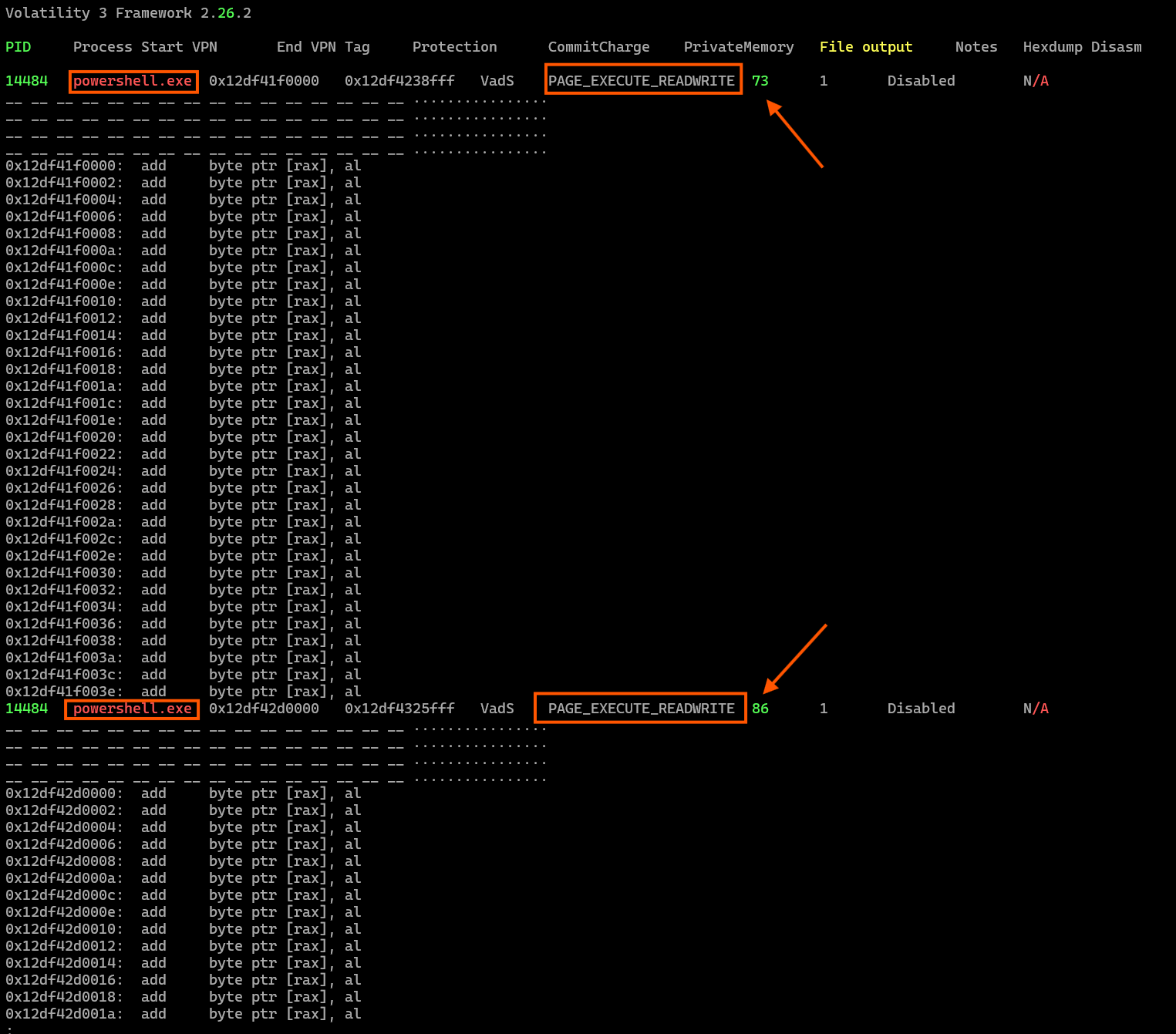This screenshot has width=1176, height=1034.
Task: Click disassembly line 0x12df42d001a:
Action: click(x=184, y=1014)
